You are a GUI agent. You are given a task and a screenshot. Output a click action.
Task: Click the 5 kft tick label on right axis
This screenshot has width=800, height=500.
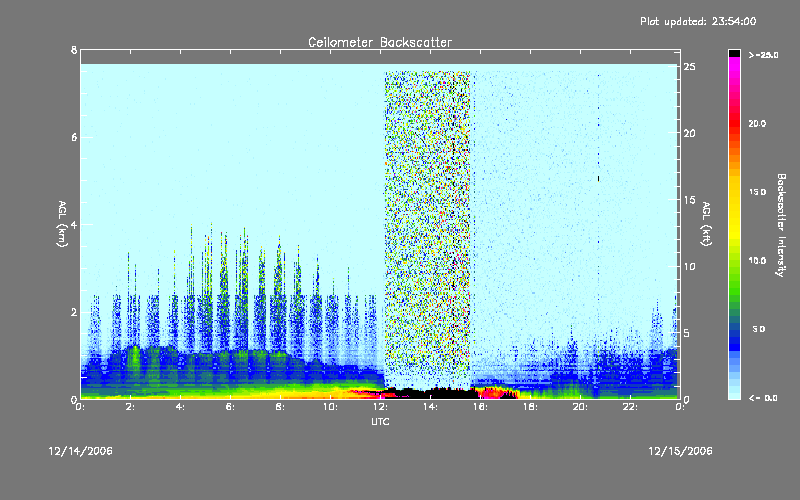pos(687,333)
